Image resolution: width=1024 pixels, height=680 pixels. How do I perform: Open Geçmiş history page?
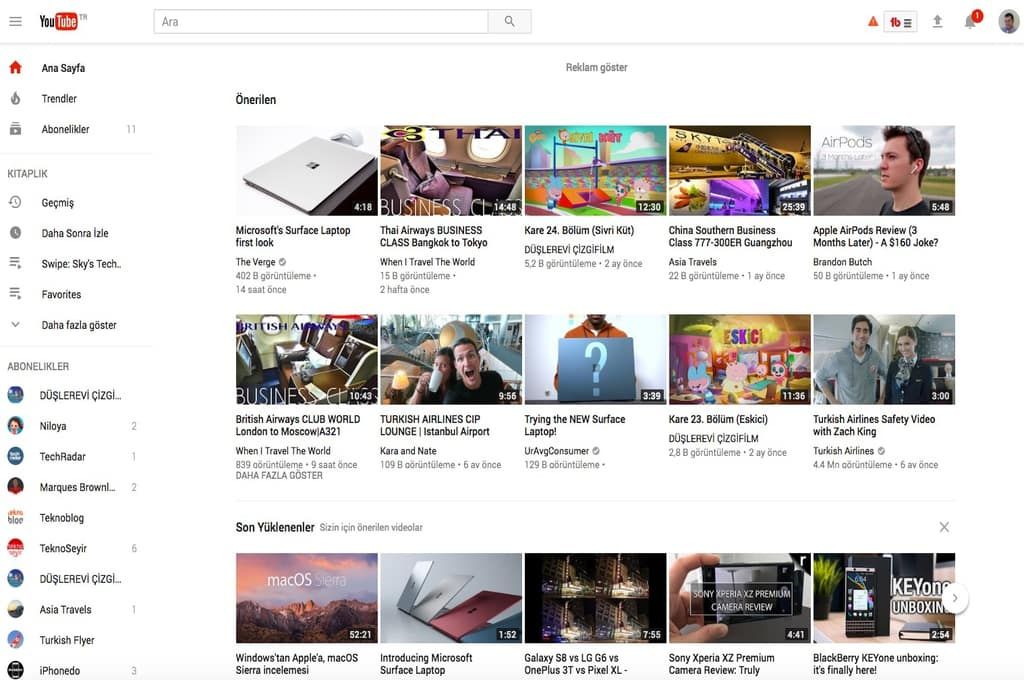tap(57, 203)
